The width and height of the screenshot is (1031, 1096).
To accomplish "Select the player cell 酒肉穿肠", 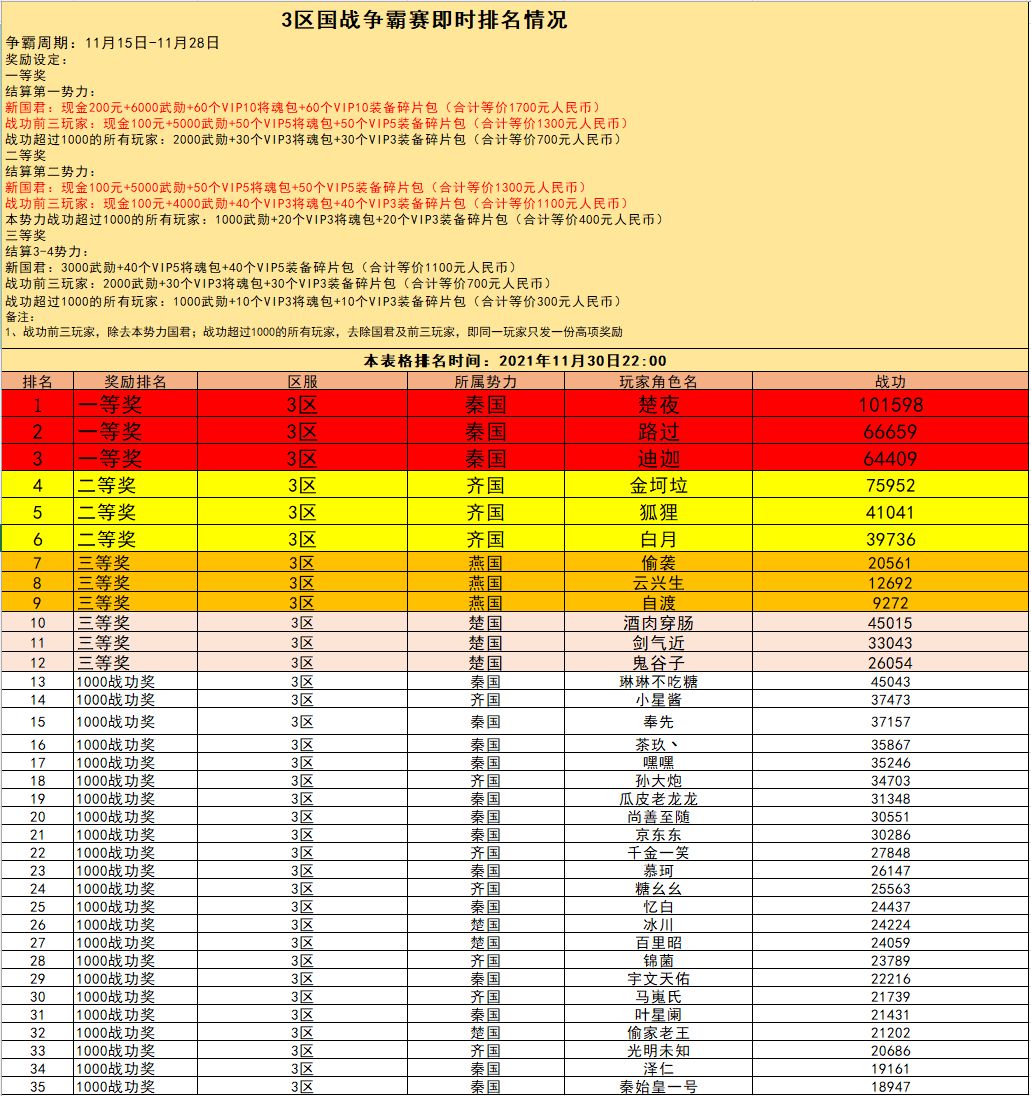I will (658, 623).
